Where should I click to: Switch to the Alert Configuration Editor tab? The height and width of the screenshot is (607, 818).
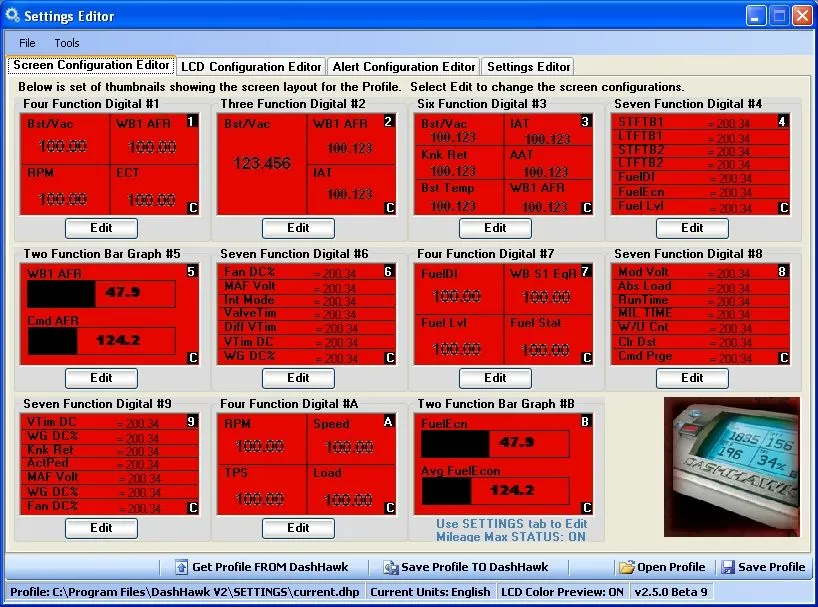point(404,67)
